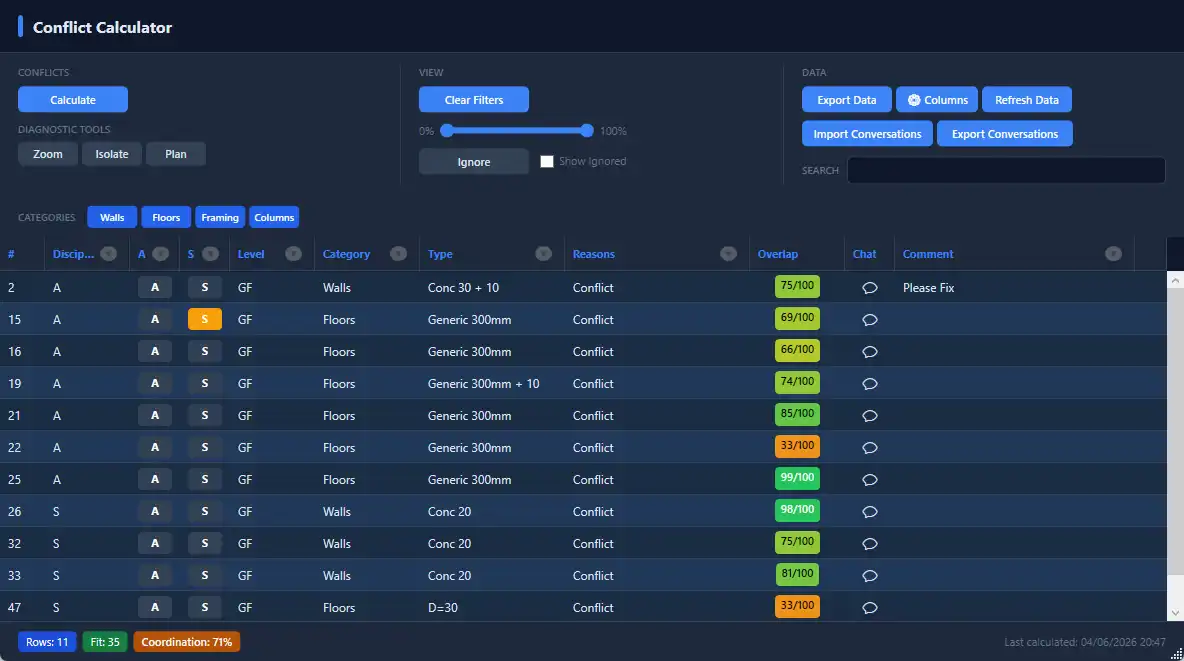
Task: Open the Comment column filter dropdown
Action: (x=1113, y=254)
